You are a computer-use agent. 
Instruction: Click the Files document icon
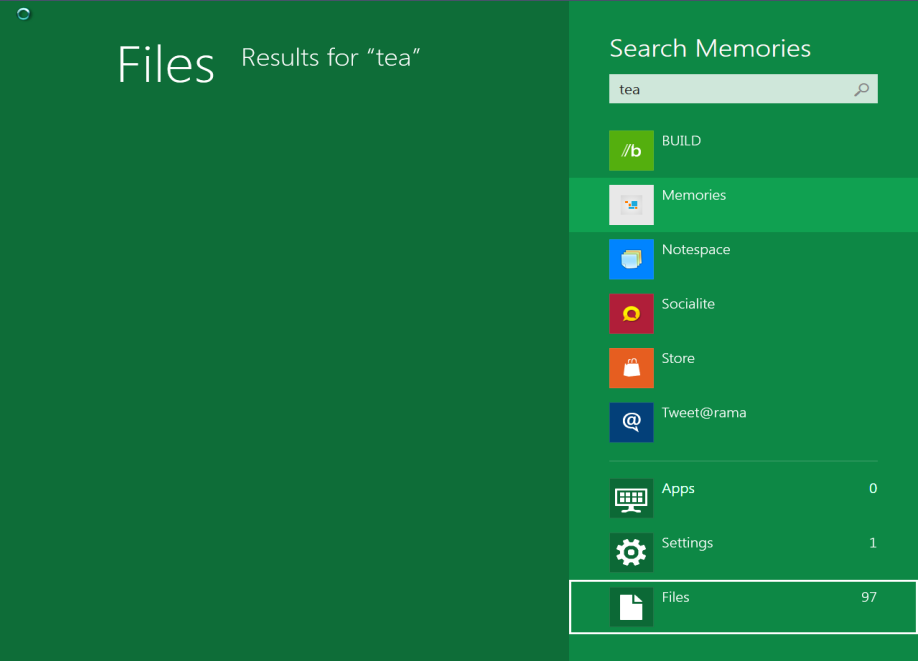point(631,607)
